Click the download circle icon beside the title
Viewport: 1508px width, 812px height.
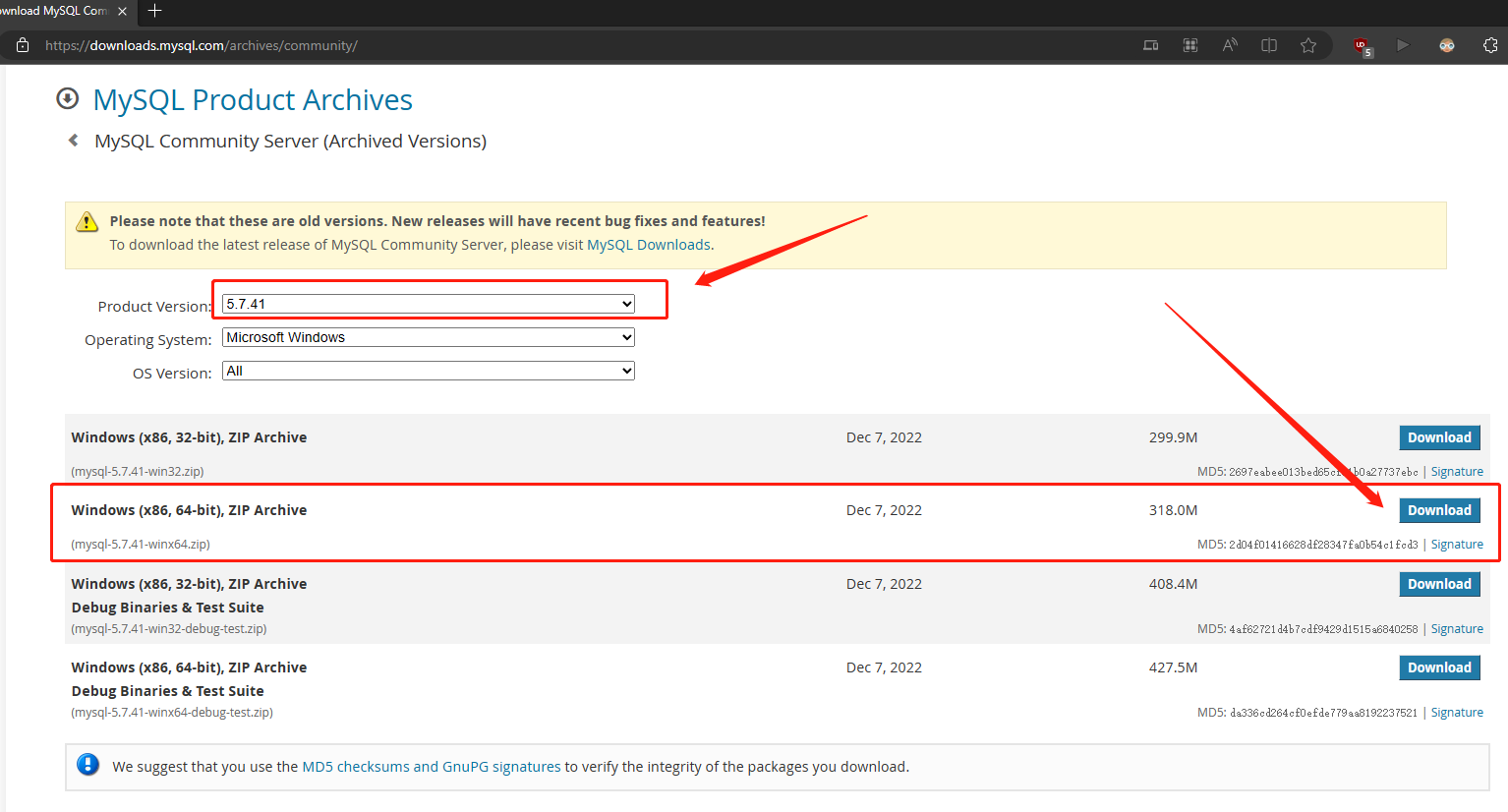click(x=68, y=98)
